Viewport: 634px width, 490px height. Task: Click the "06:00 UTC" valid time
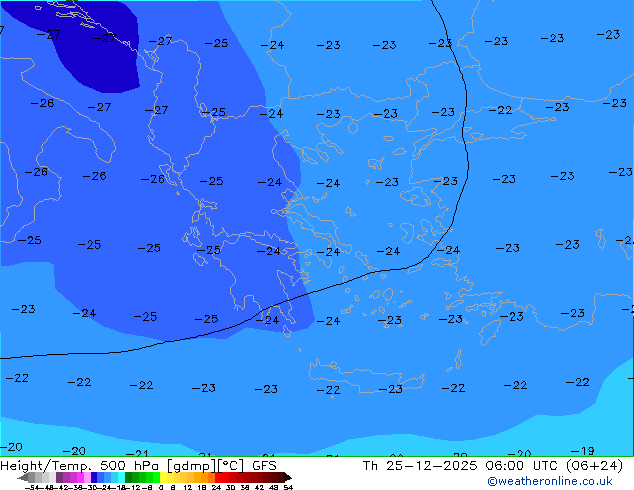pos(523,466)
